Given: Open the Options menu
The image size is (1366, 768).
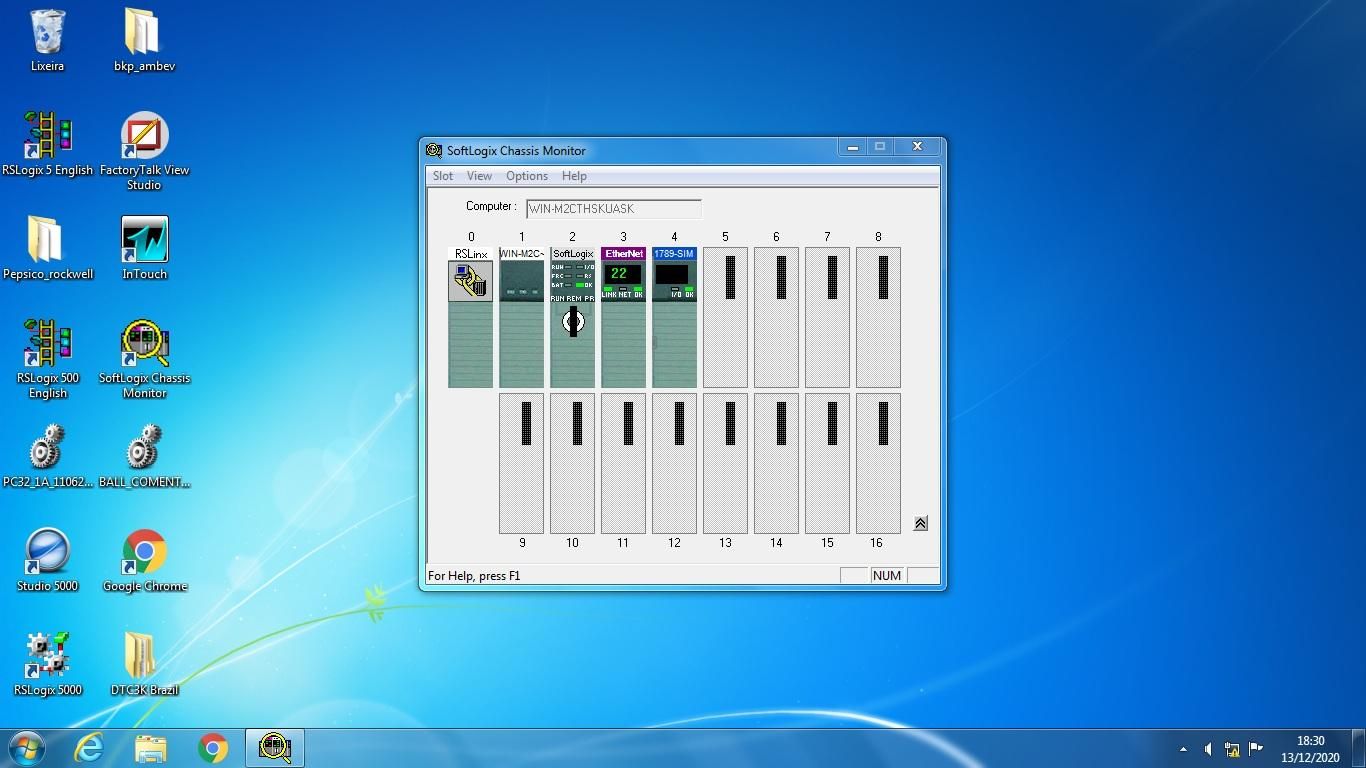Looking at the screenshot, I should tap(526, 176).
